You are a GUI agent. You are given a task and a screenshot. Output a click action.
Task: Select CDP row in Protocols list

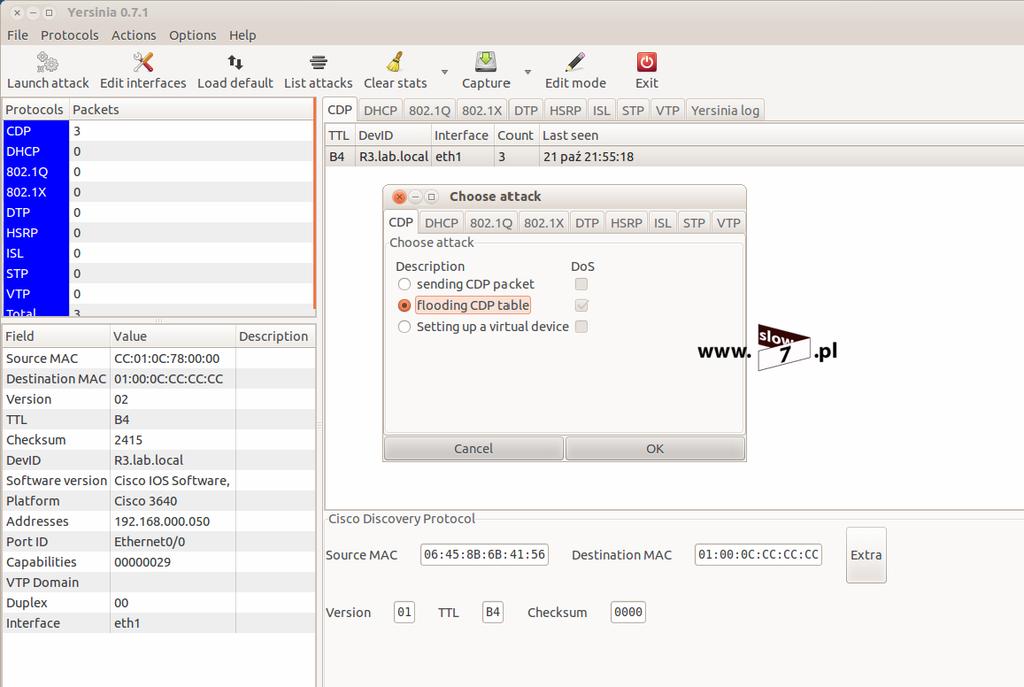coord(159,131)
